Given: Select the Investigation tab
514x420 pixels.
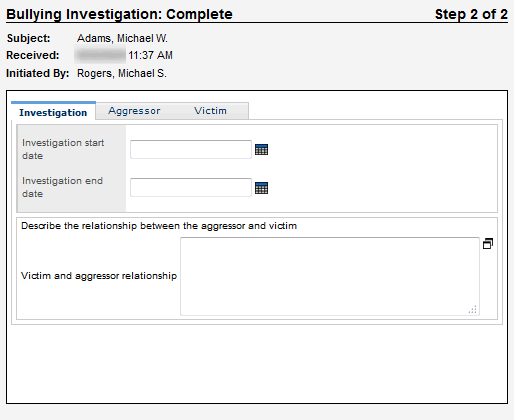Looking at the screenshot, I should tap(53, 112).
